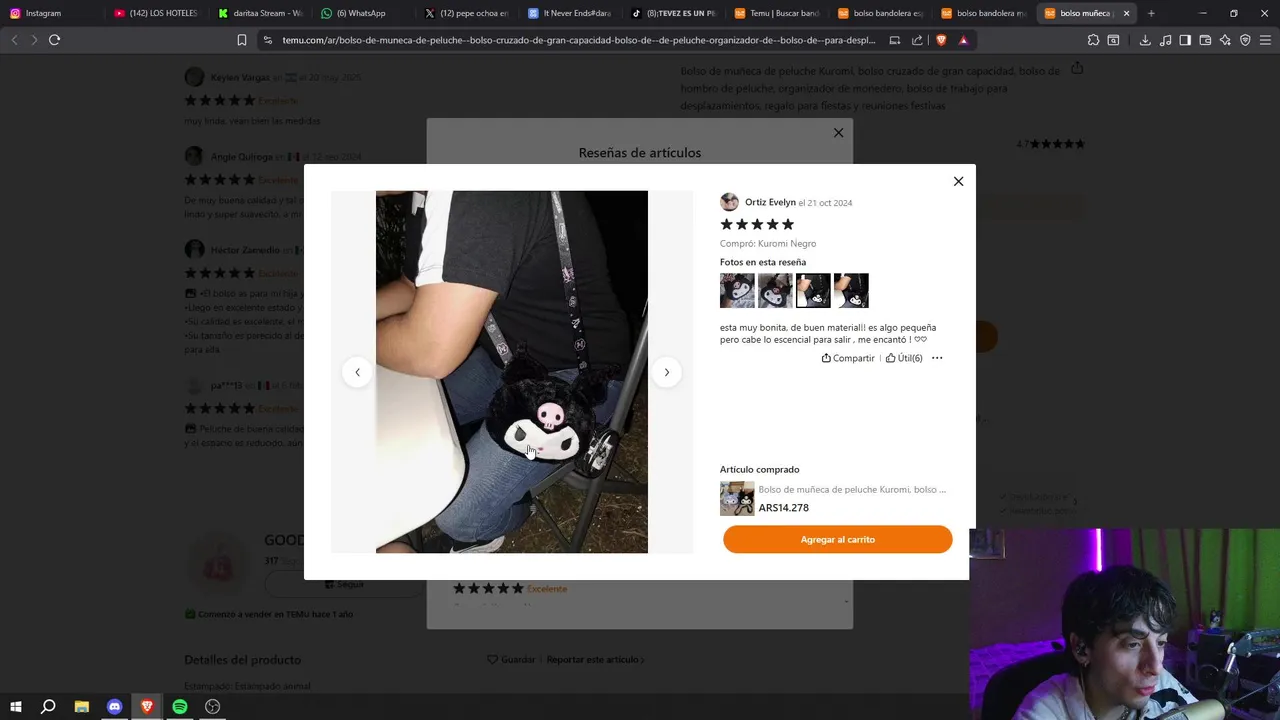
Task: Reload the current page
Action: 54,40
